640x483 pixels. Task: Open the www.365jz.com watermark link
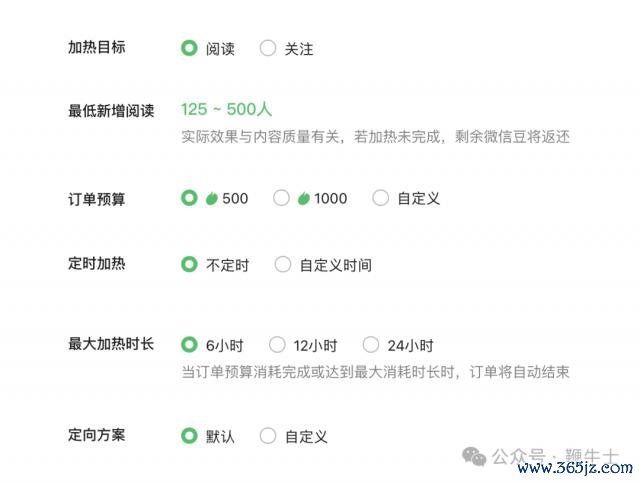coord(575,467)
